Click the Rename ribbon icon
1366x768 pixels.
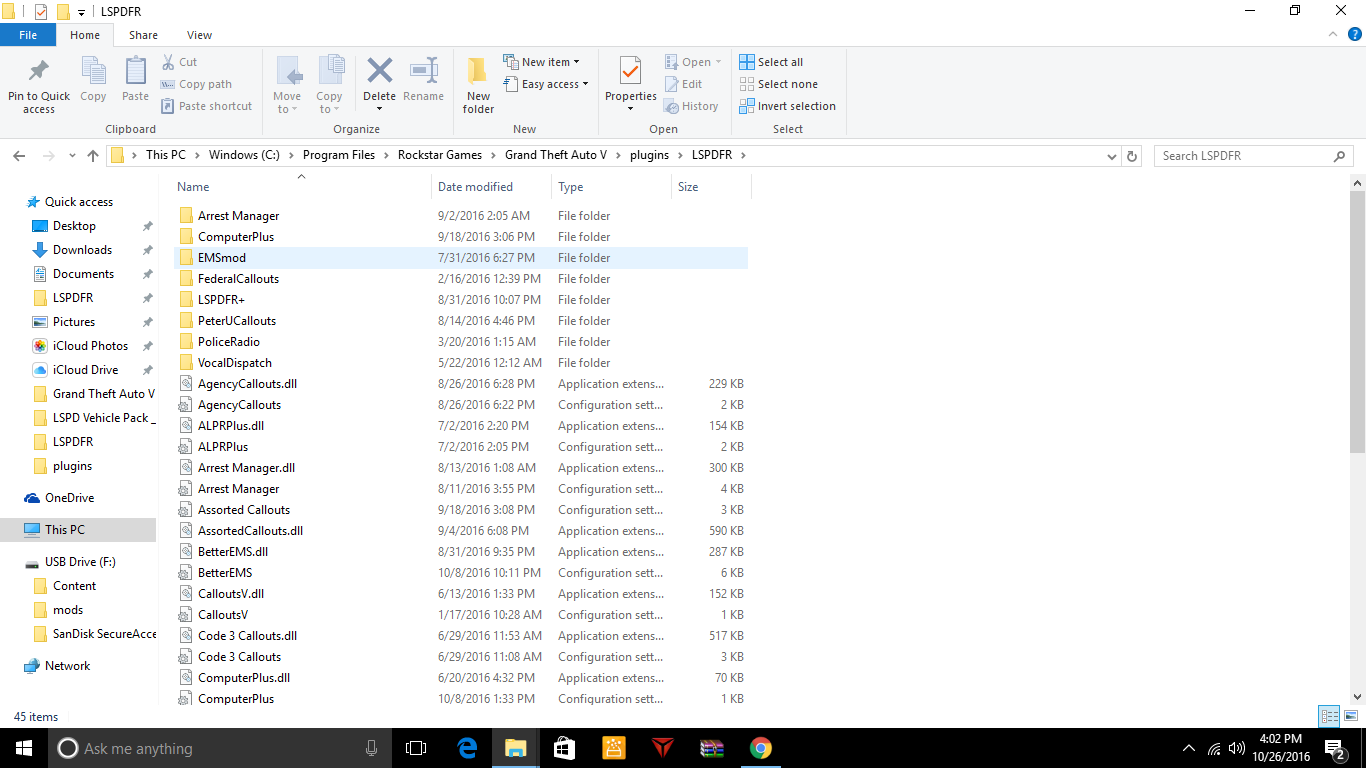[423, 71]
